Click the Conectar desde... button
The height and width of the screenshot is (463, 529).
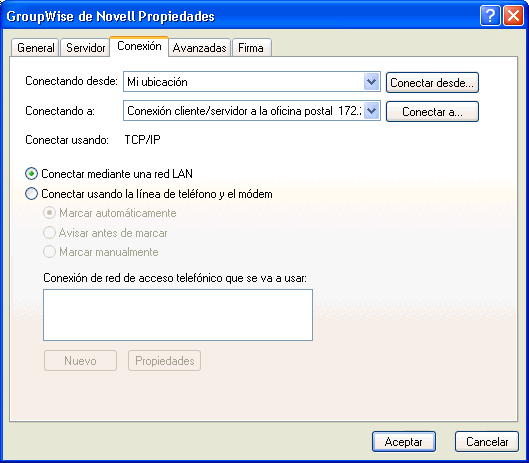(x=432, y=83)
